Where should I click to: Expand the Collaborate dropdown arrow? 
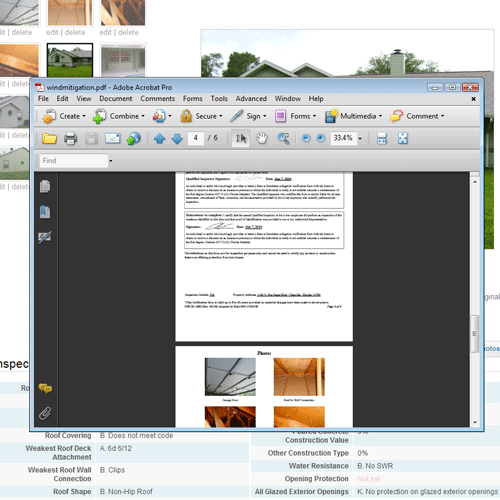point(170,116)
